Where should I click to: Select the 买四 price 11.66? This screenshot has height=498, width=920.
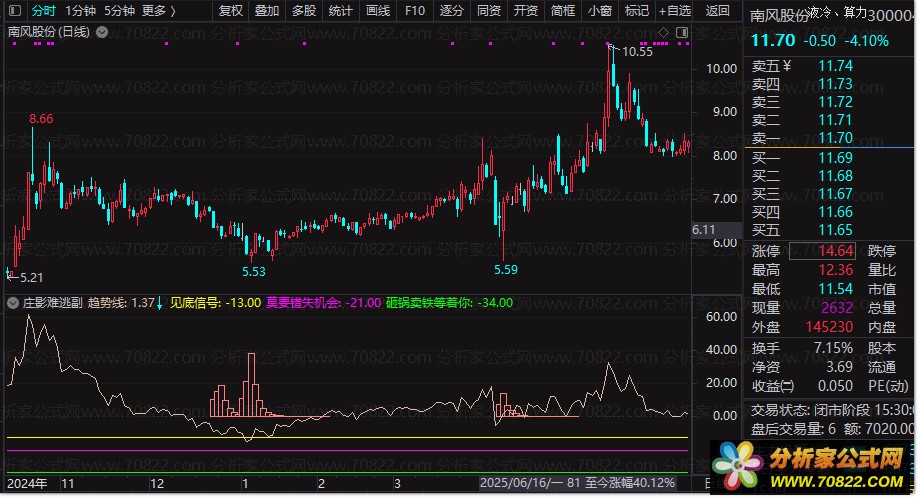836,212
